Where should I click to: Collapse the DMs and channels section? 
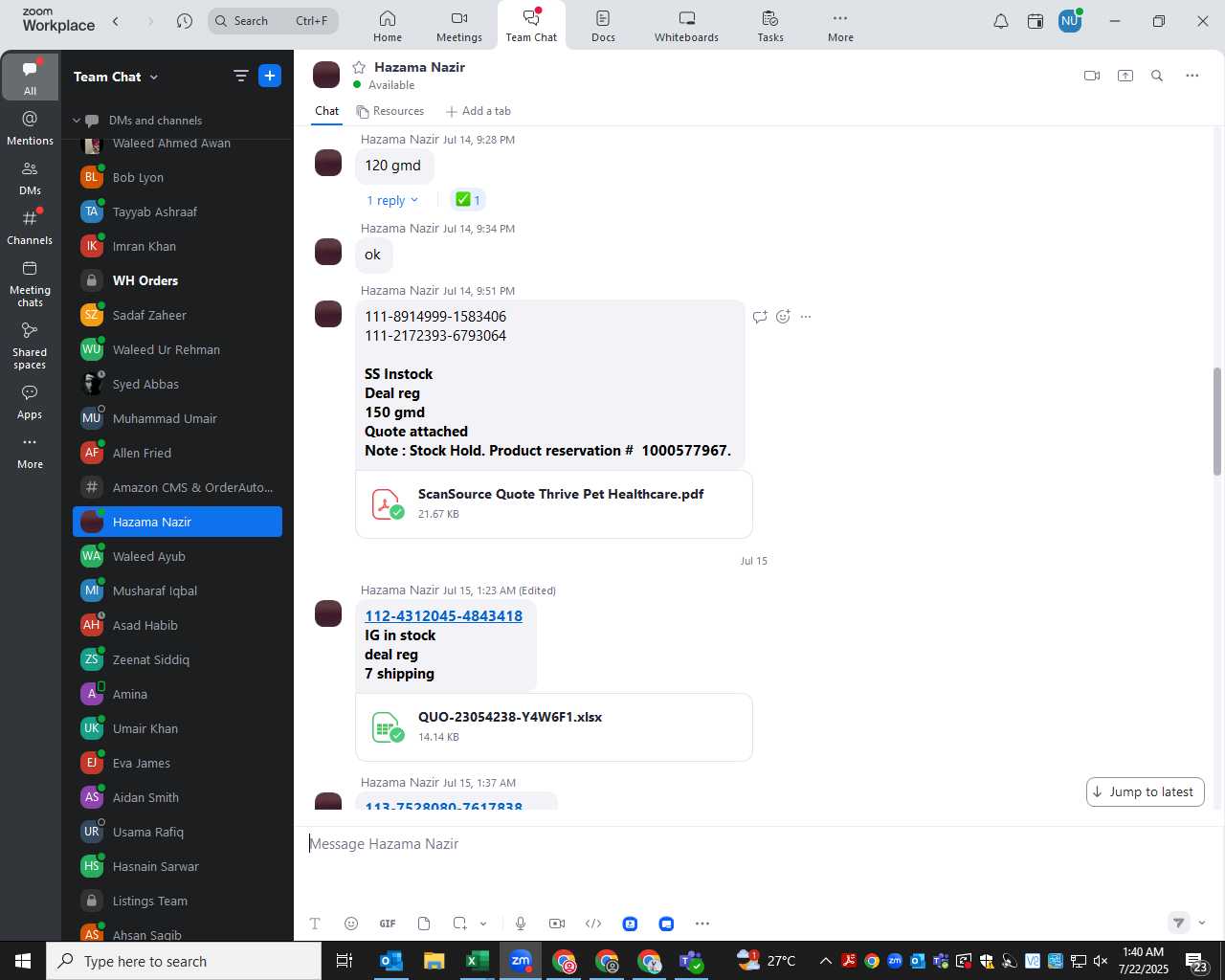click(78, 121)
